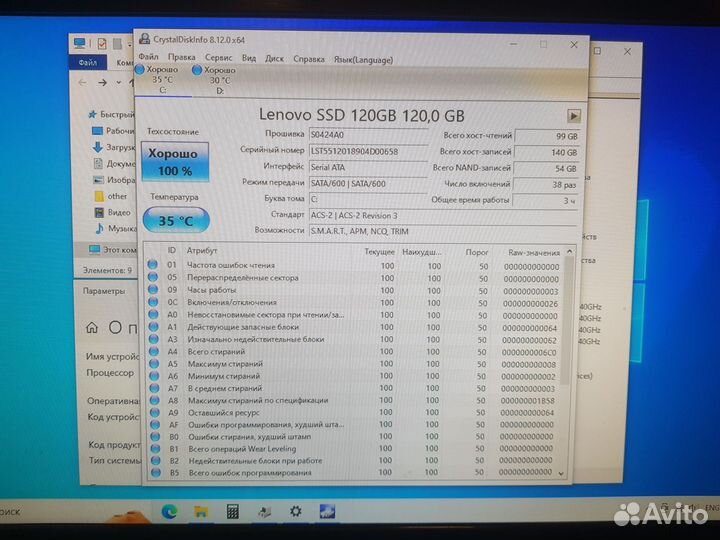The image size is (720, 540).
Task: Click the CrystalDiskInfo title bar icon
Action: (x=145, y=39)
